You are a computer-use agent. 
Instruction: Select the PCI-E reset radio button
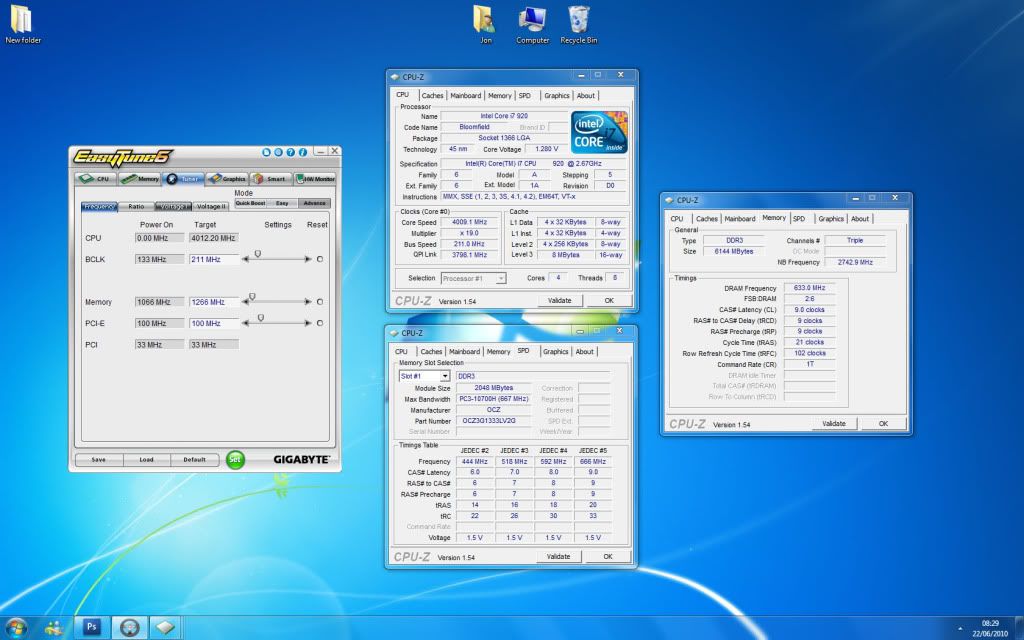(320, 323)
